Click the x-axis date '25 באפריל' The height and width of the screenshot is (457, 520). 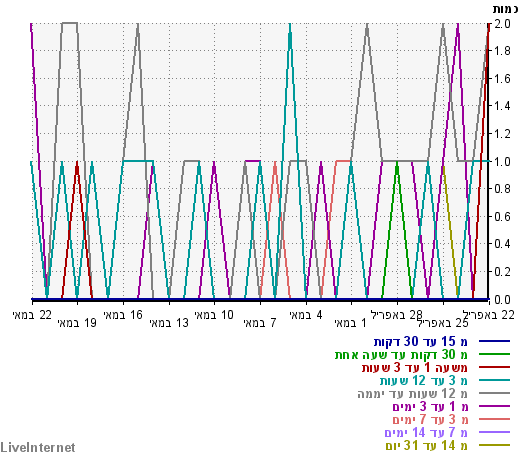tap(443, 323)
